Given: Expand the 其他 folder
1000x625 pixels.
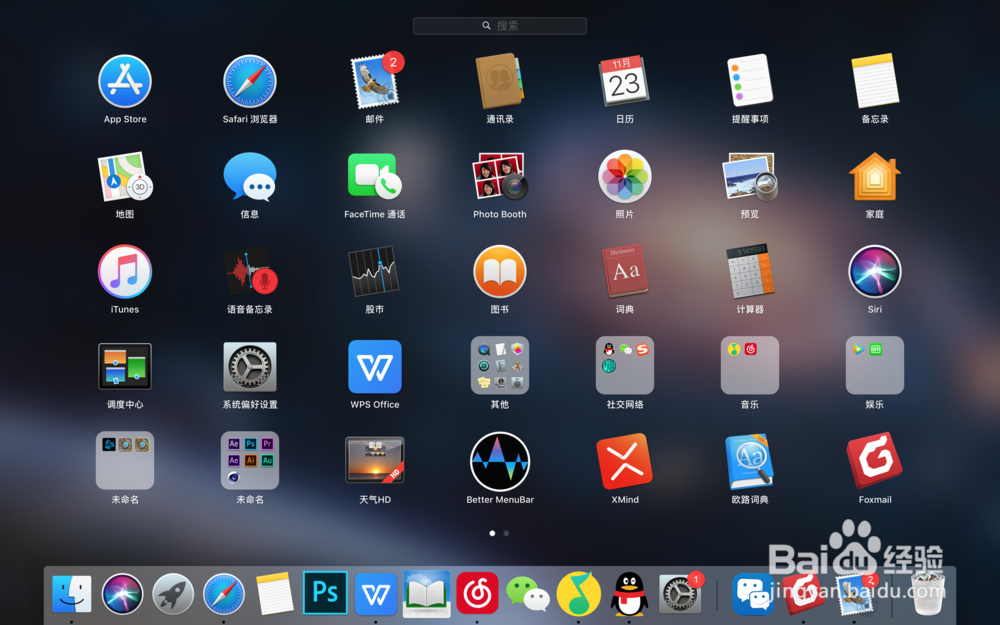Looking at the screenshot, I should pyautogui.click(x=500, y=365).
